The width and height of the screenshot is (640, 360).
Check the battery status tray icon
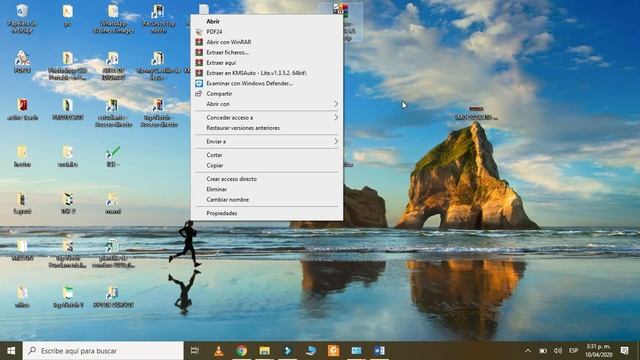click(542, 351)
